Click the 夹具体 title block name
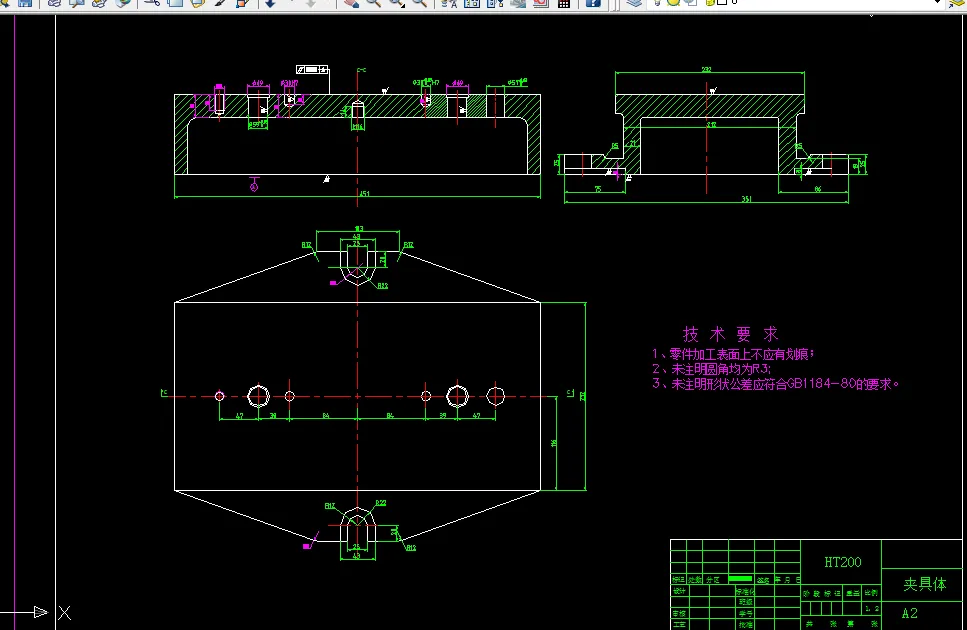 [x=924, y=584]
